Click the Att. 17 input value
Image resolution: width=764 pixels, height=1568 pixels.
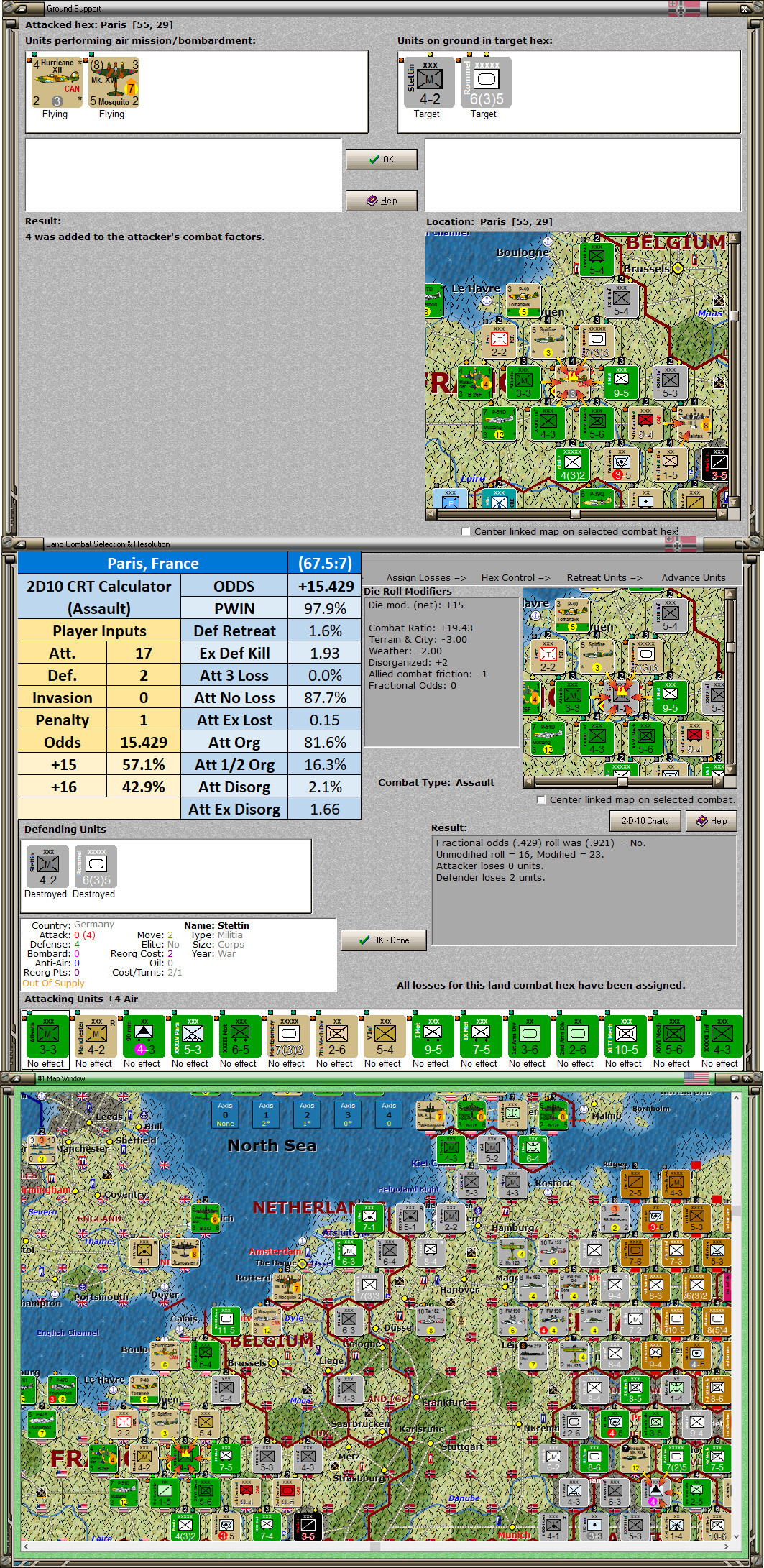point(144,653)
